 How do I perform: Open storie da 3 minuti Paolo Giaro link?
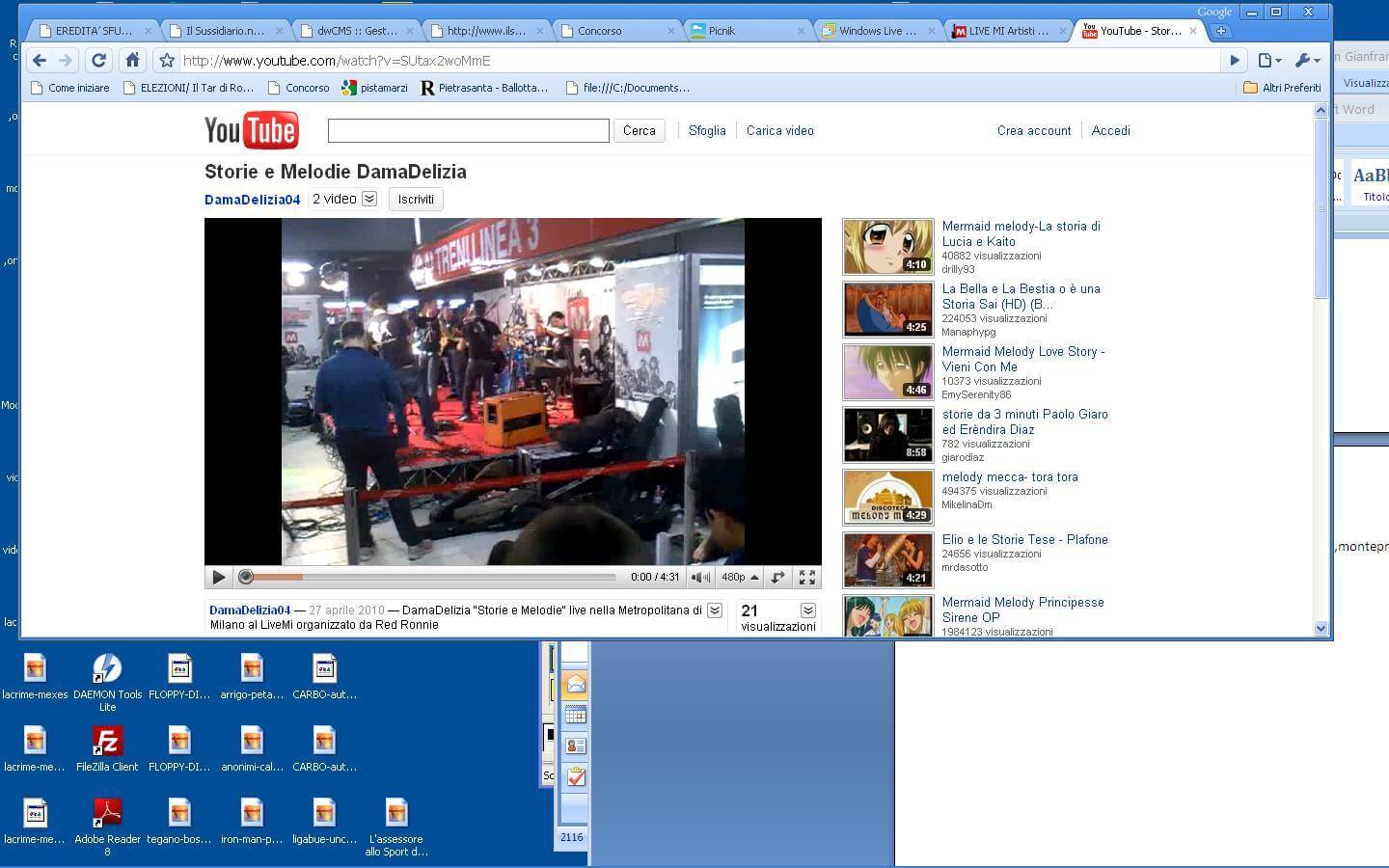(1024, 421)
